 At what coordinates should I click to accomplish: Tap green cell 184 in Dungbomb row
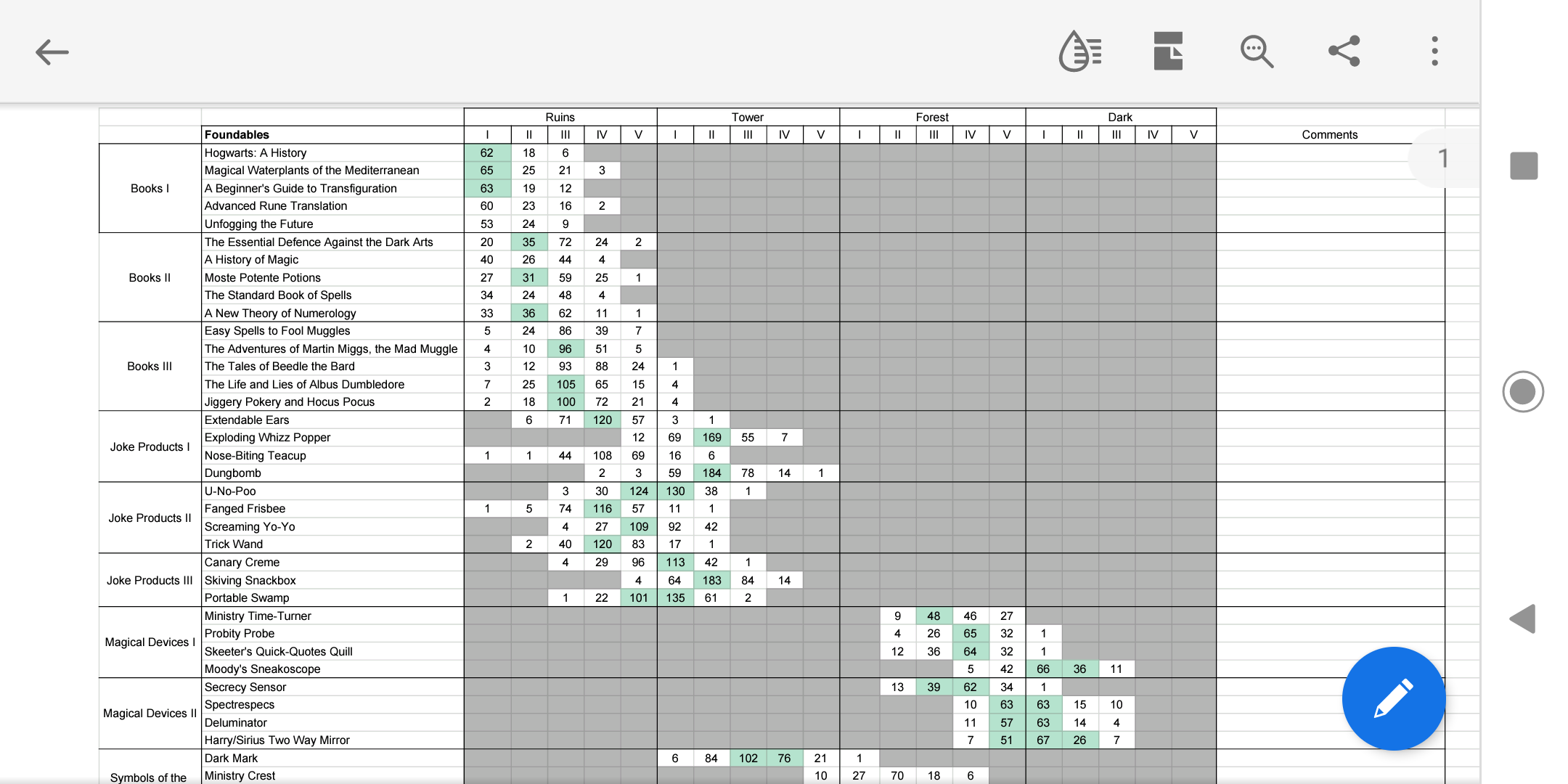[711, 473]
